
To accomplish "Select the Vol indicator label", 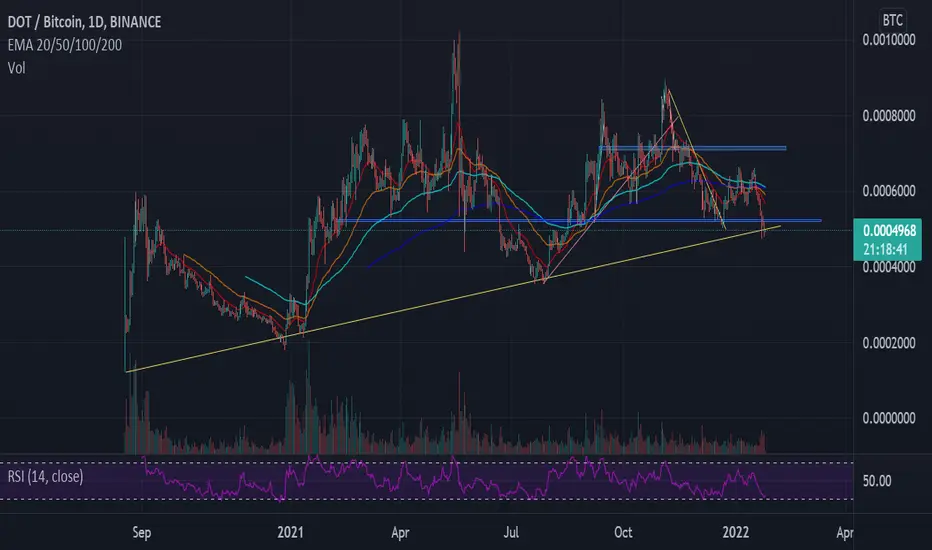I will pos(16,68).
